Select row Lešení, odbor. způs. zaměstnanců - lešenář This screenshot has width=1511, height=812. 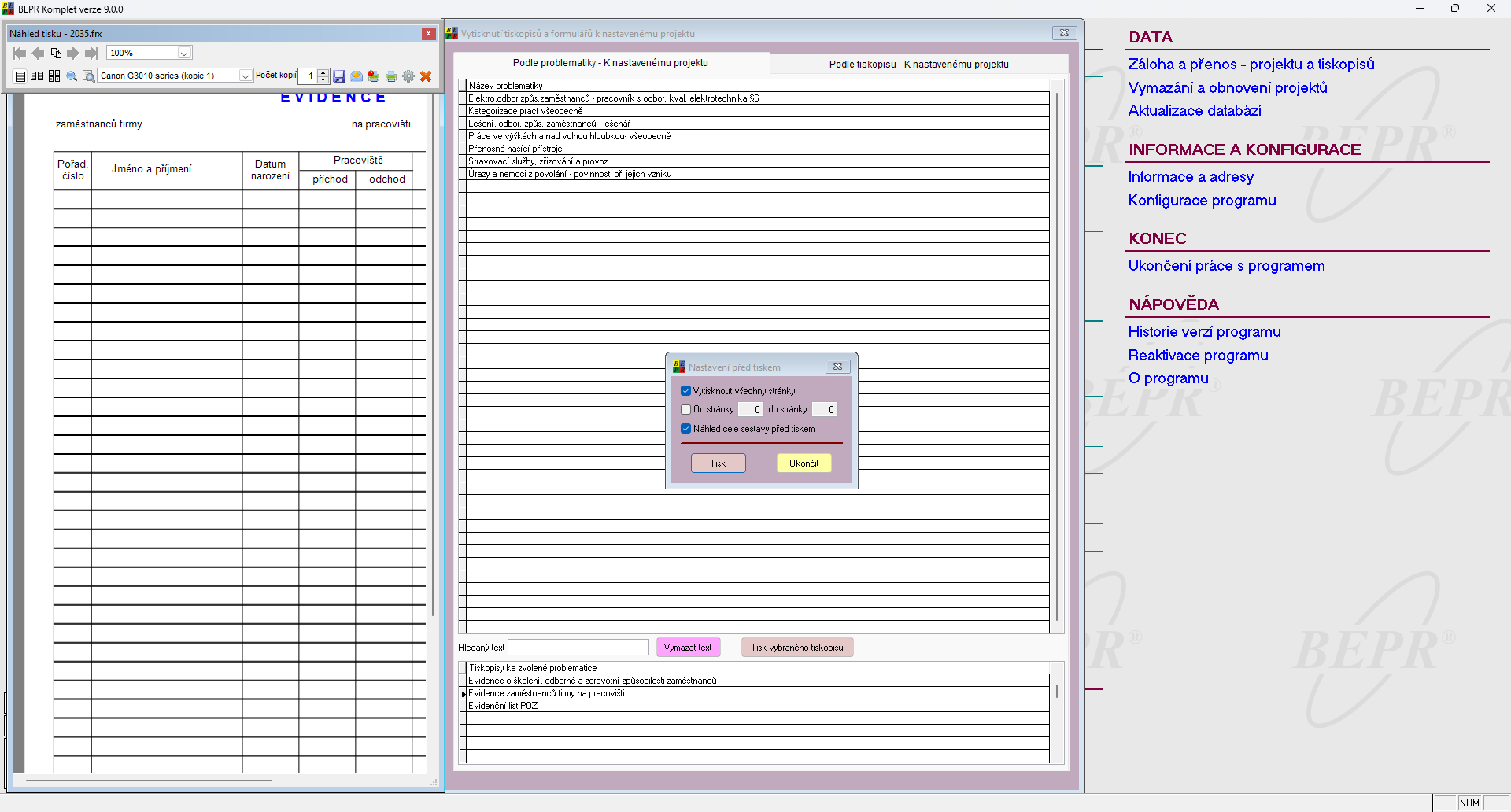(758, 124)
